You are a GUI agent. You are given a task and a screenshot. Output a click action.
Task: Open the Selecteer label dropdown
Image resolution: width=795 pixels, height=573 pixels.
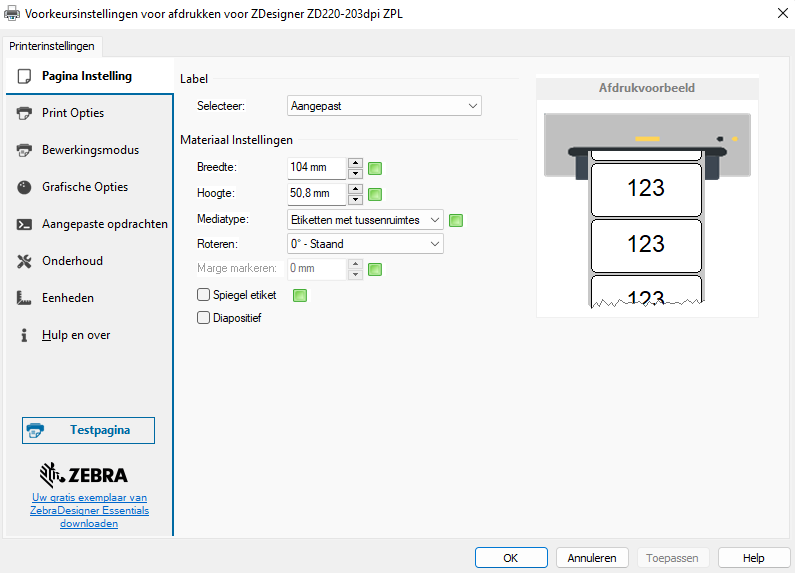(384, 106)
